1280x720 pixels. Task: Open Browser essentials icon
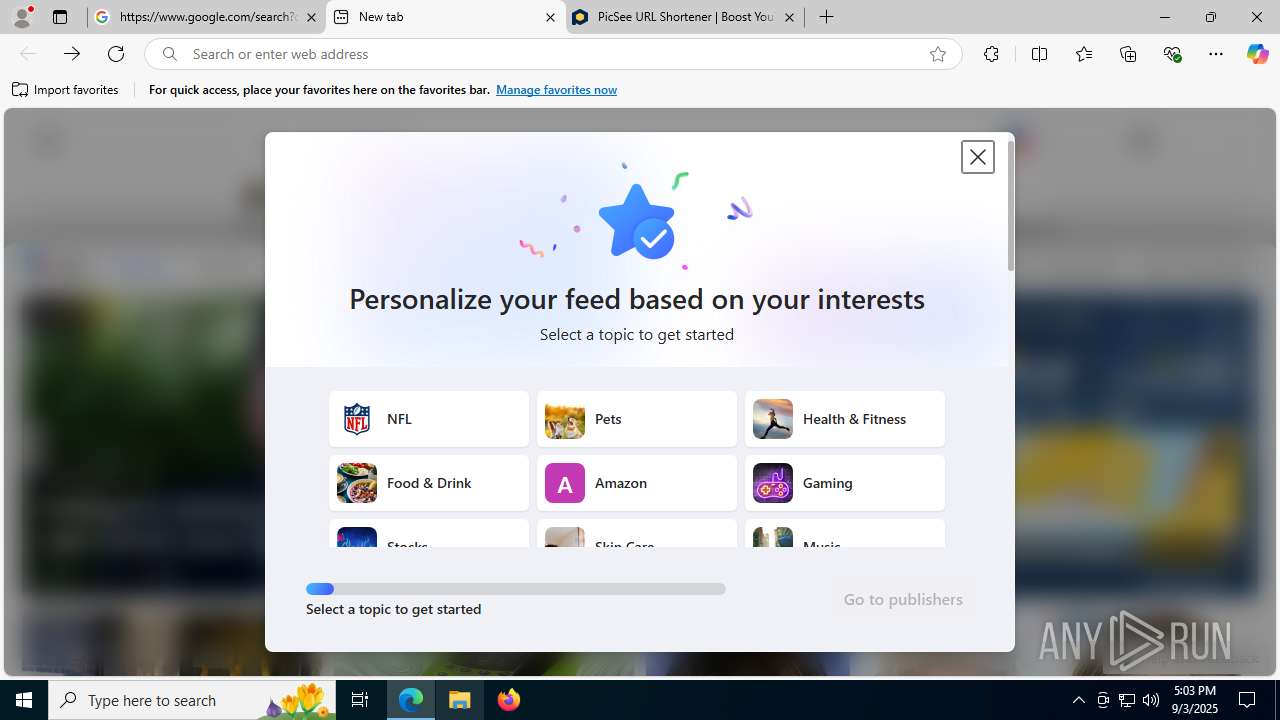click(1172, 54)
